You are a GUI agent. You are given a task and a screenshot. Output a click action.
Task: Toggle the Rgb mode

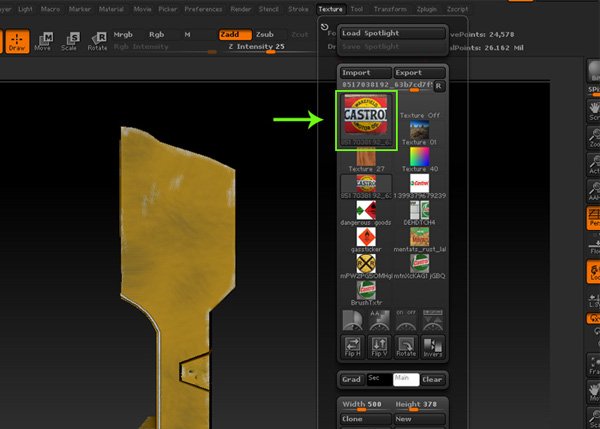tap(157, 34)
